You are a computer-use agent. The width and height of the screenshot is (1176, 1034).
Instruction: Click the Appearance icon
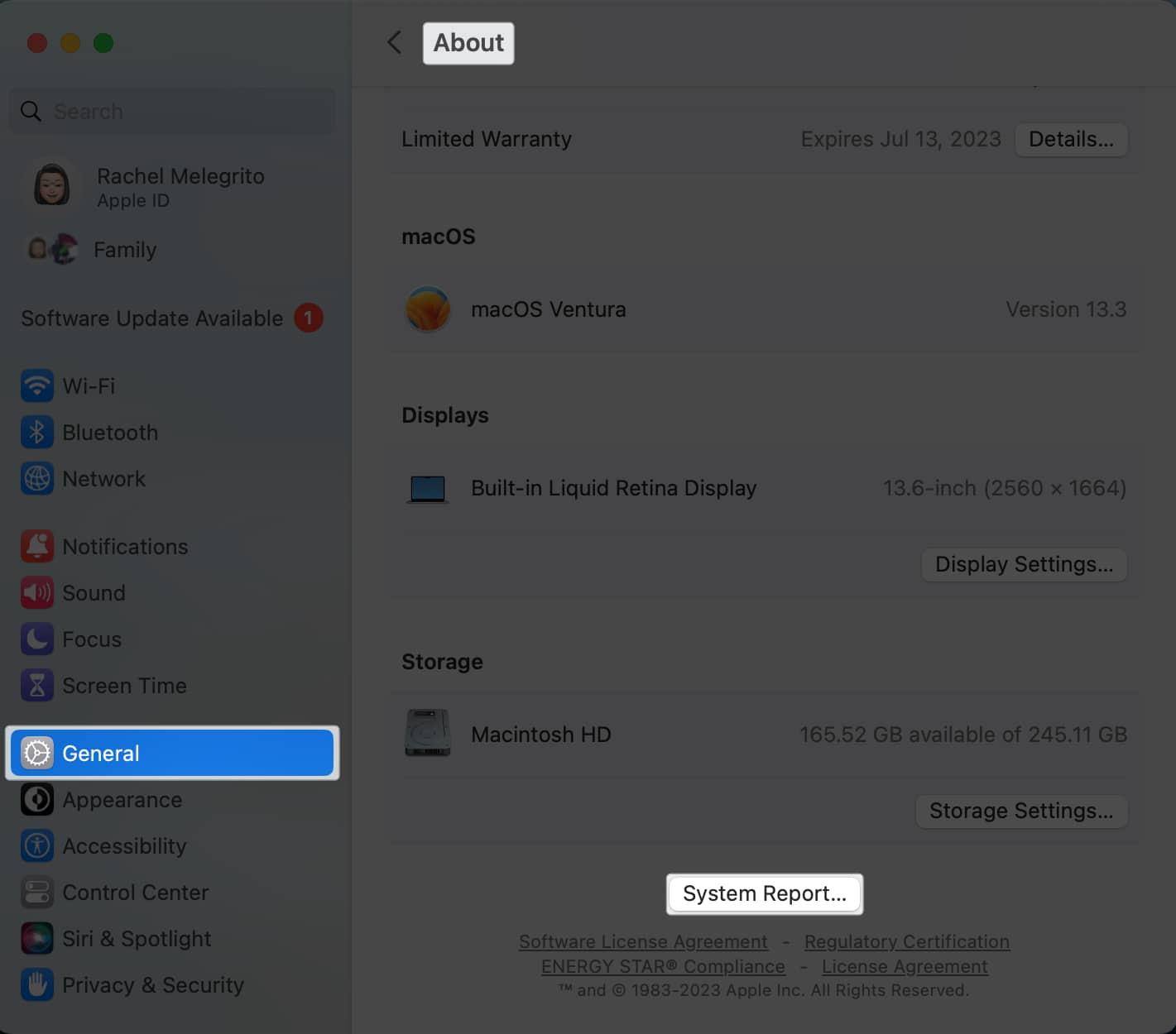click(x=37, y=799)
